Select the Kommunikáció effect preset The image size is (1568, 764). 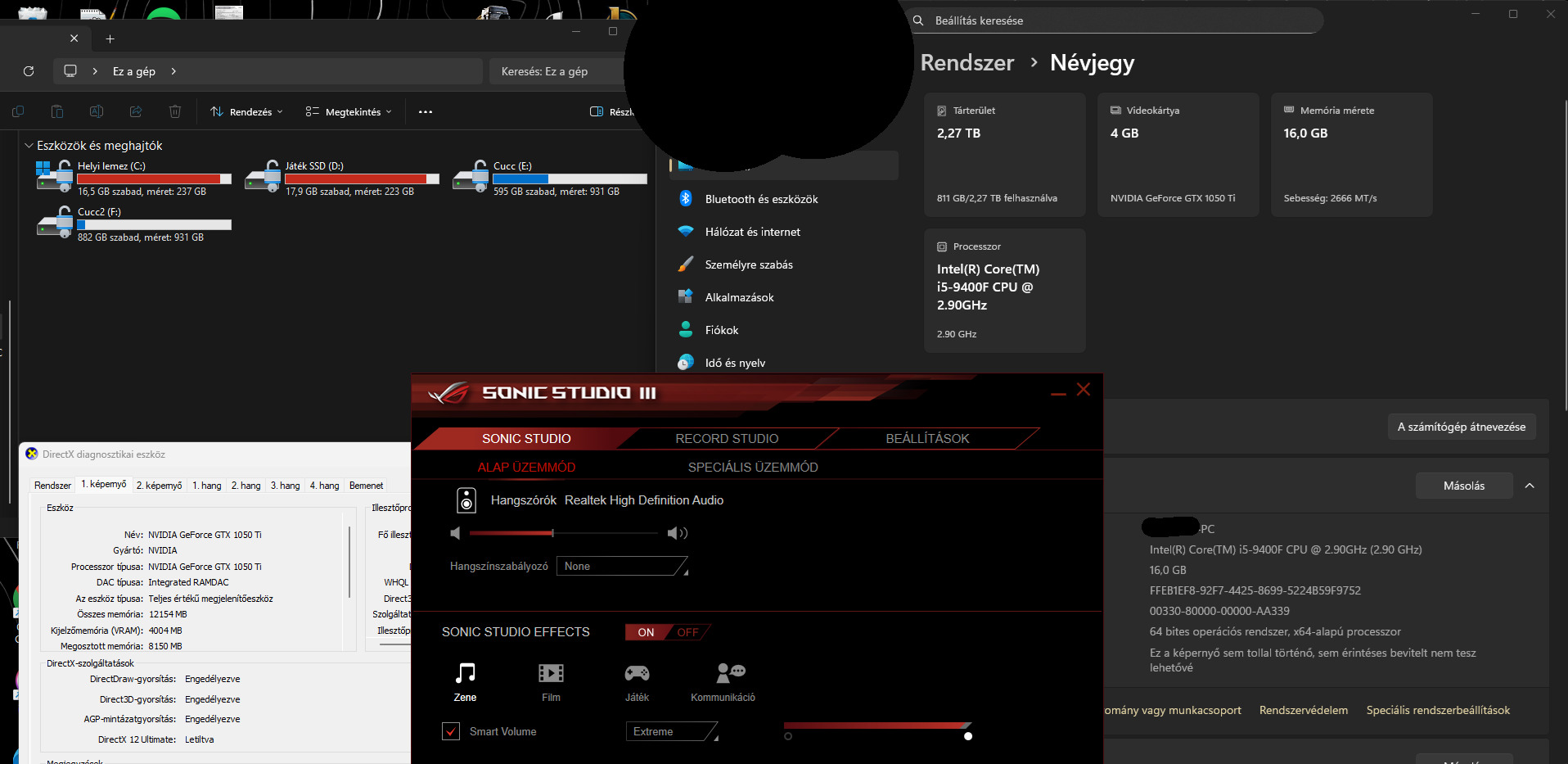pyautogui.click(x=723, y=682)
